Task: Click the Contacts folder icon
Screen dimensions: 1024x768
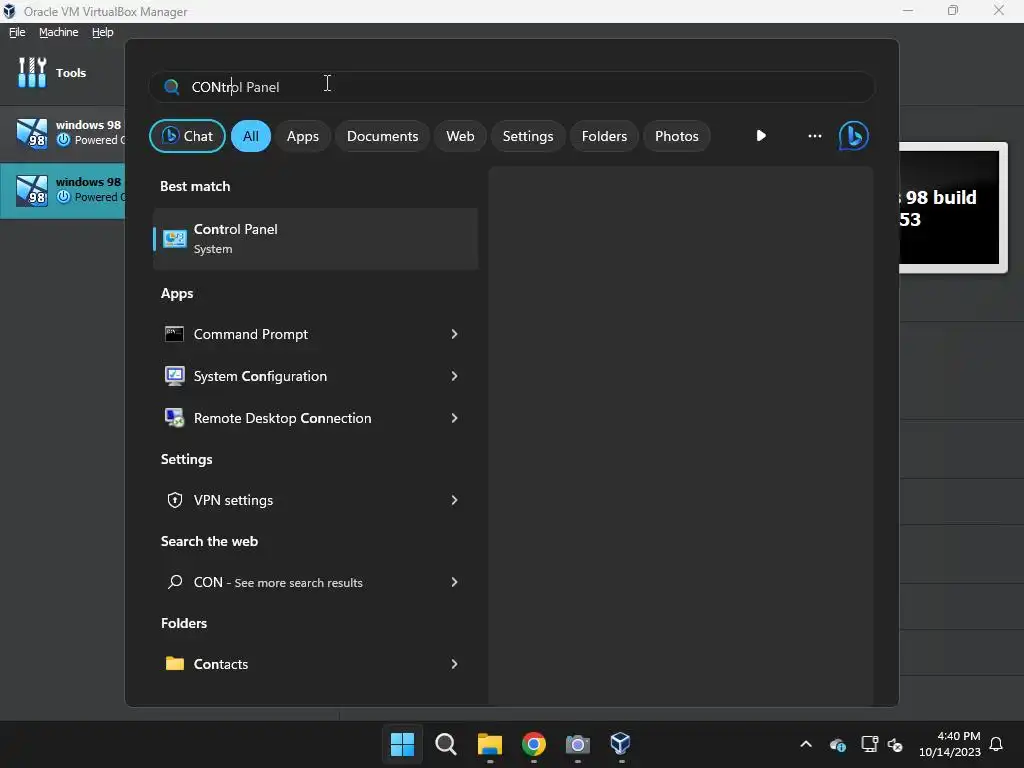Action: (x=174, y=664)
